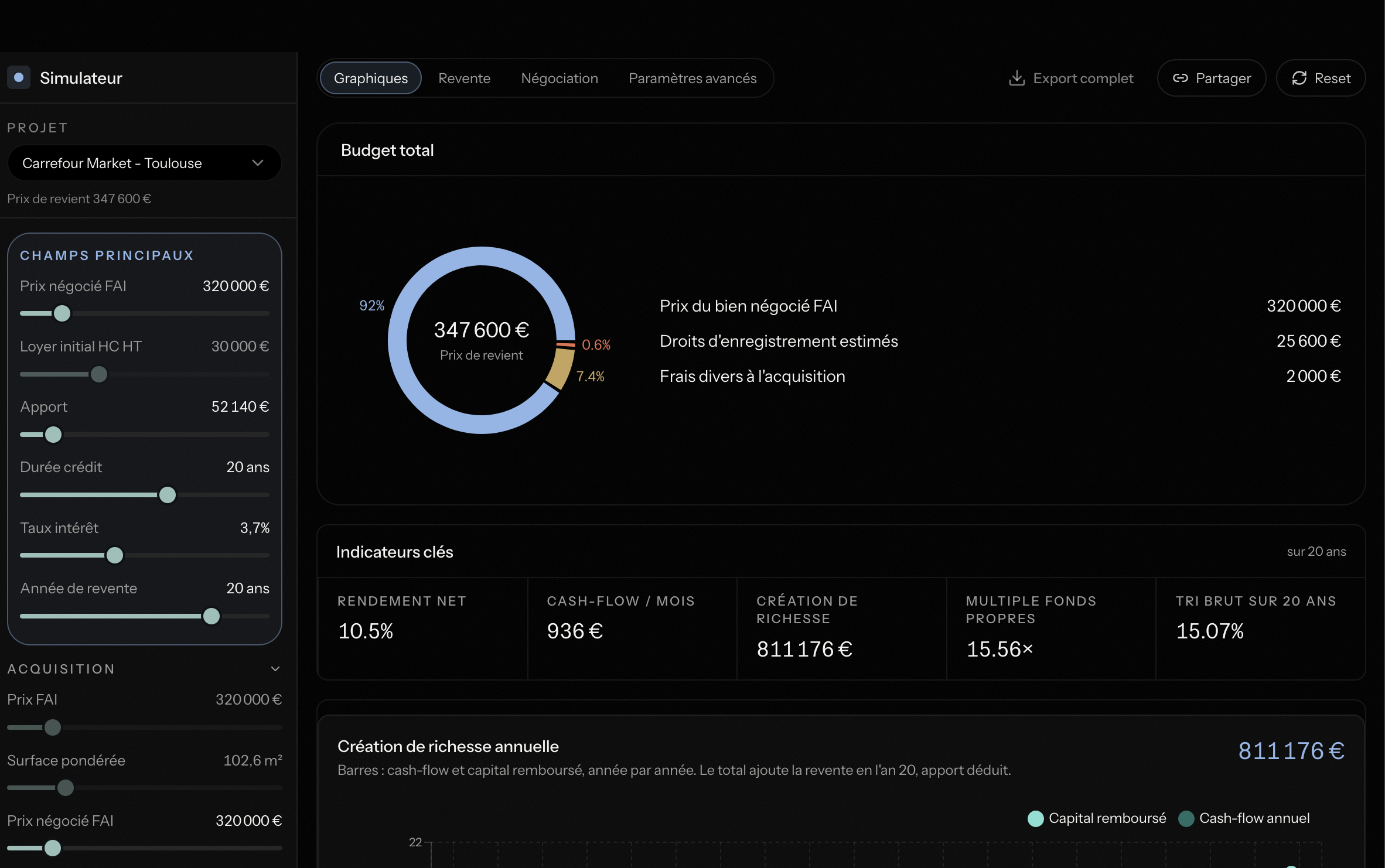Click the Export complet button
The height and width of the screenshot is (868, 1385).
click(x=1071, y=78)
